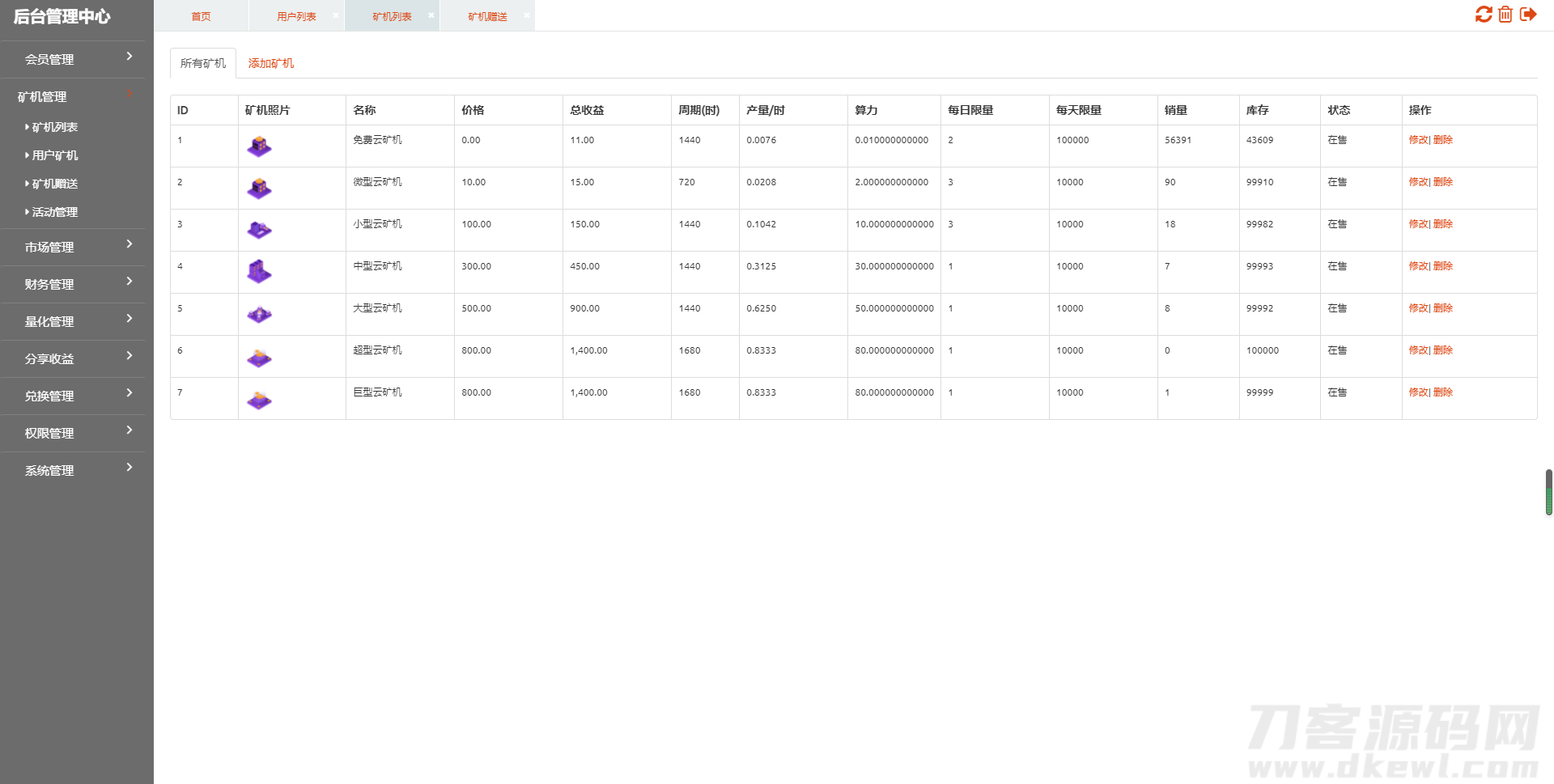Screen dimensions: 1554x784
Task: Click the refresh icon in top-right corner
Action: pyautogui.click(x=1483, y=15)
